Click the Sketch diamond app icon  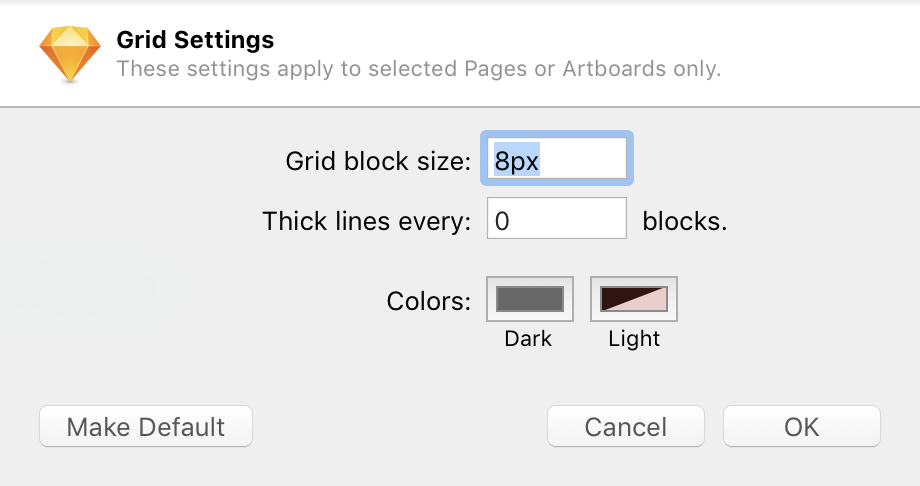click(69, 54)
